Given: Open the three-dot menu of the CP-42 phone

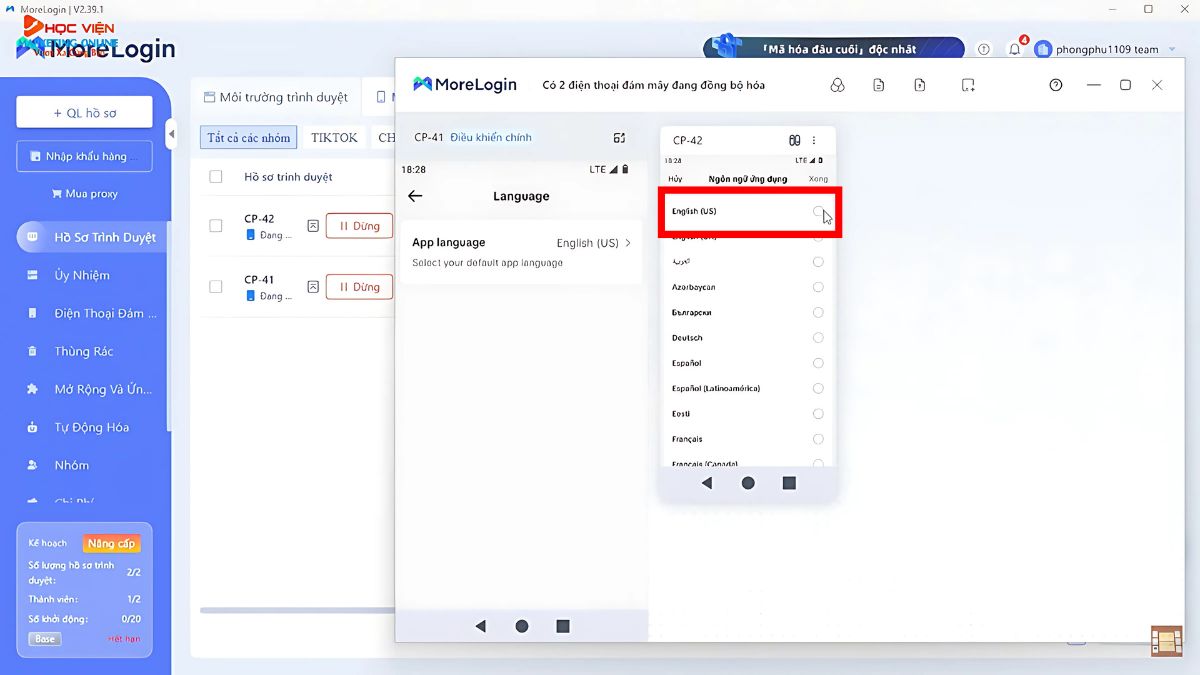Looking at the screenshot, I should pyautogui.click(x=814, y=141).
